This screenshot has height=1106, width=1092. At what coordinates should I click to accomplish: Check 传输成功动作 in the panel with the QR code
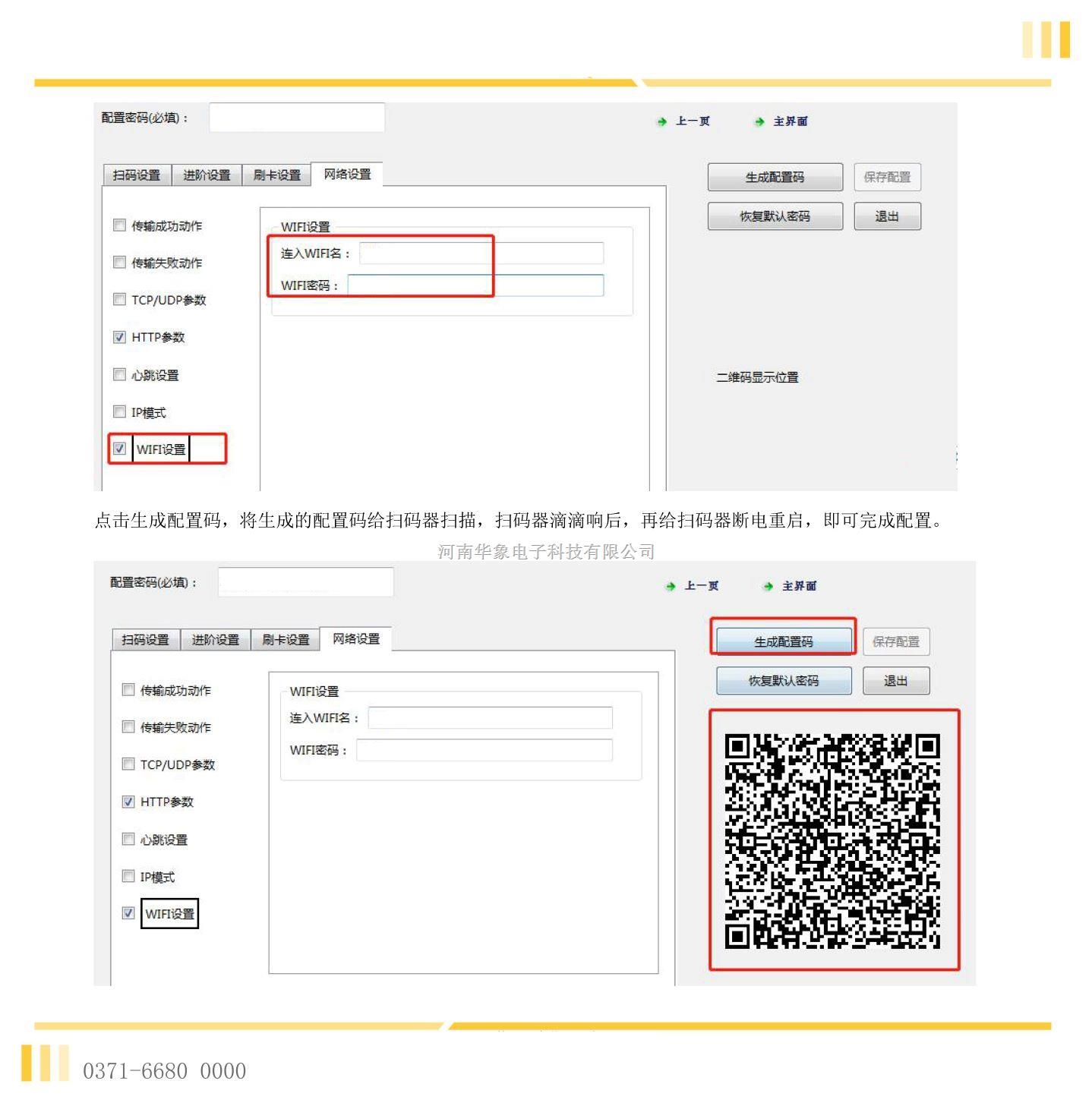pos(128,690)
